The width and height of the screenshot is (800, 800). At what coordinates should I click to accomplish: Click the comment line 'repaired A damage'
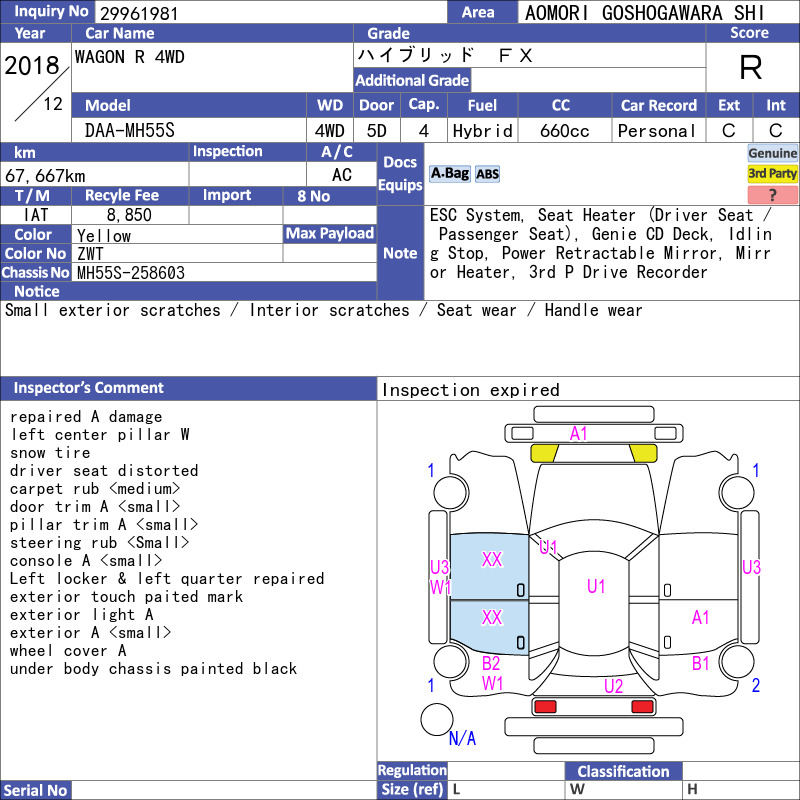click(x=86, y=417)
